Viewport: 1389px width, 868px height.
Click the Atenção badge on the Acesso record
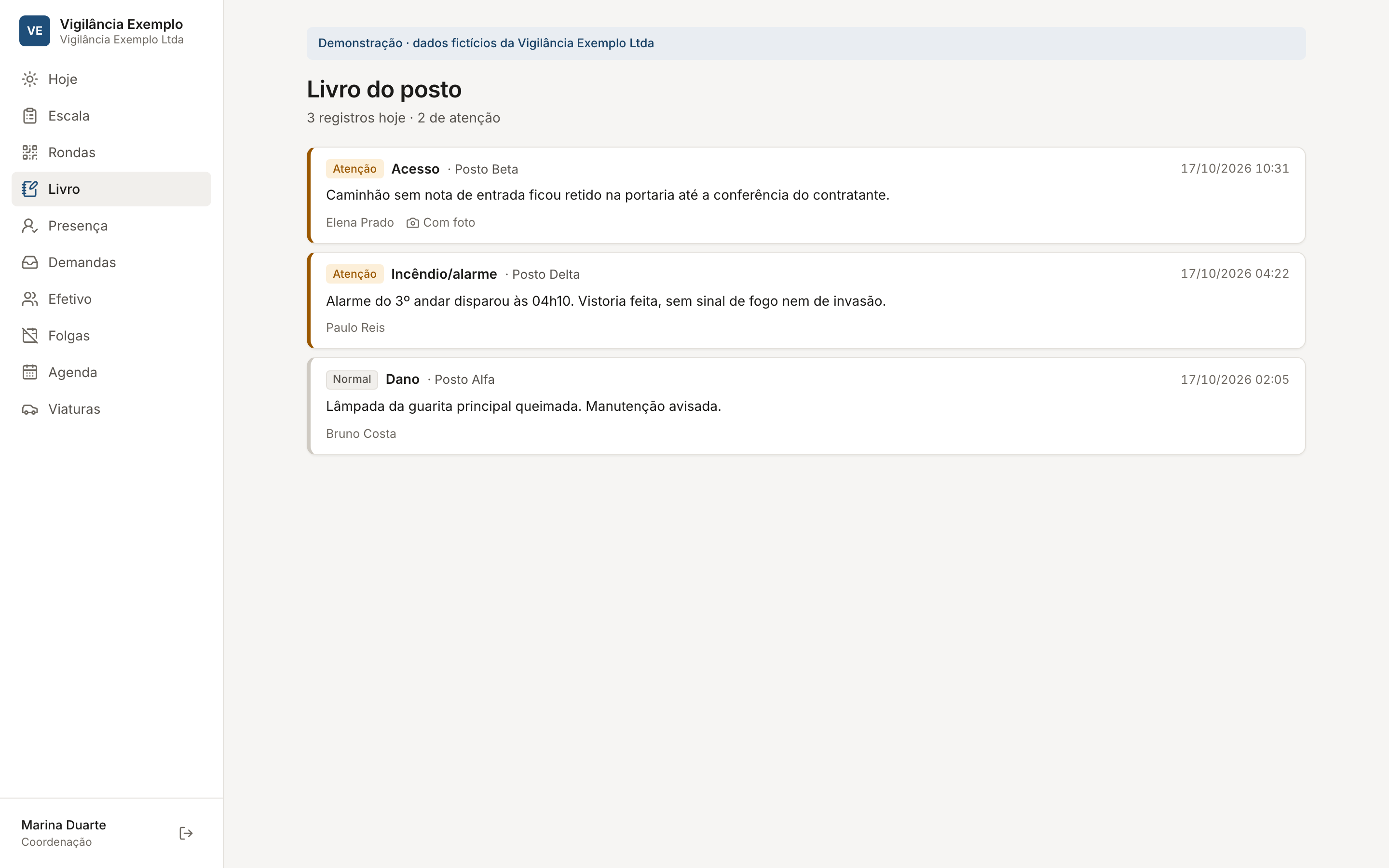point(354,169)
